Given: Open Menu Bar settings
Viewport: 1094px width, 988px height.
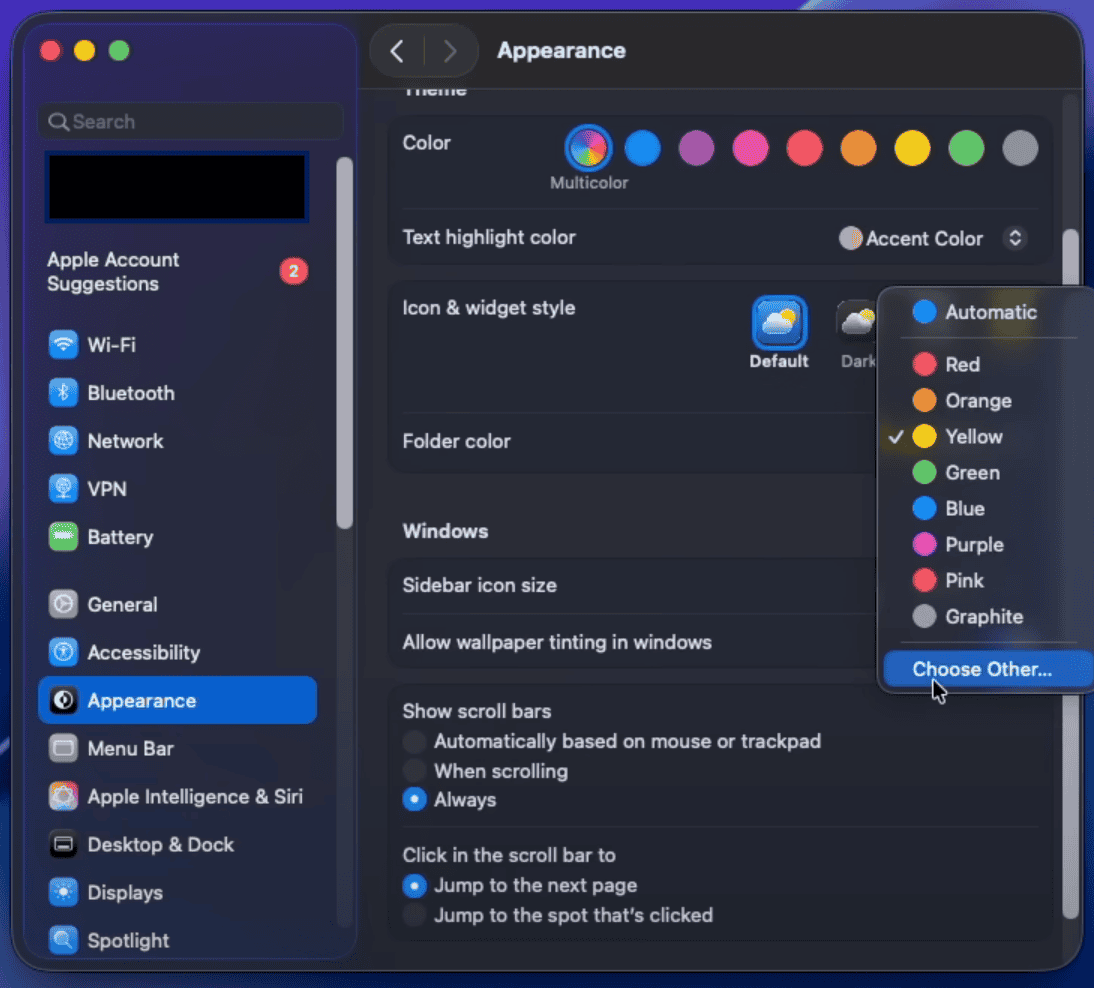Looking at the screenshot, I should pos(177,749).
